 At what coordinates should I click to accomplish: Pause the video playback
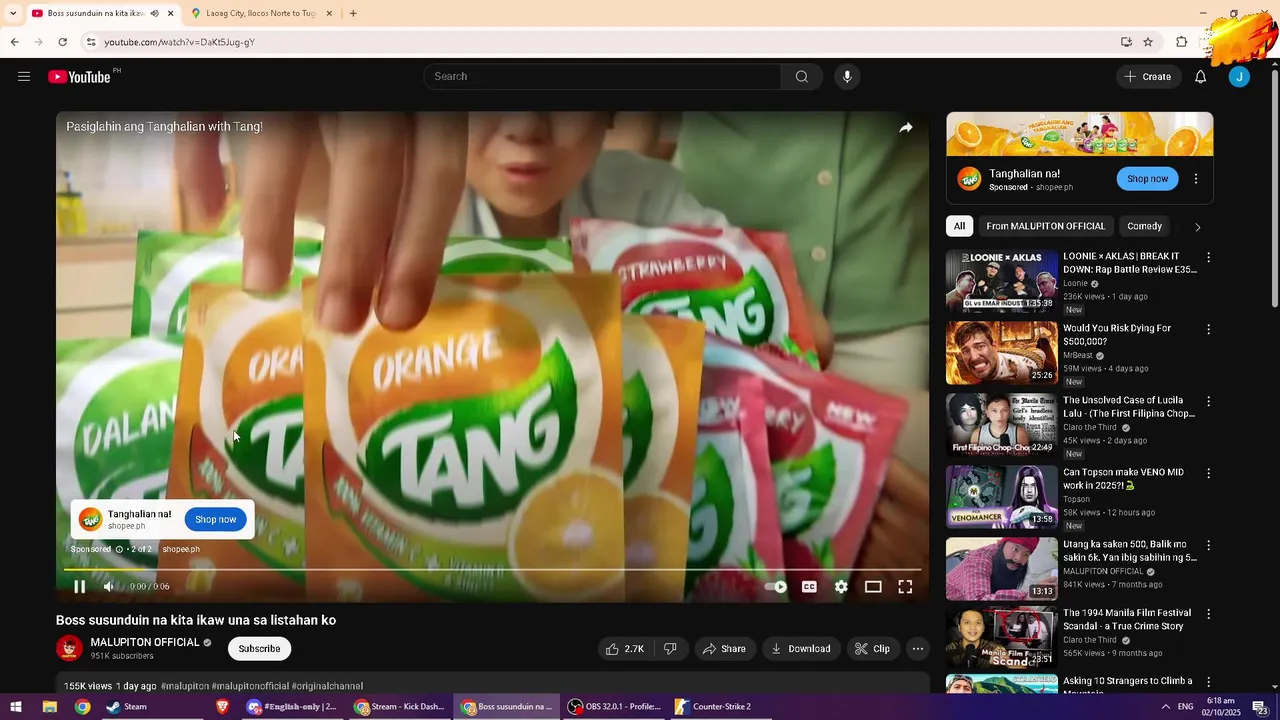(80, 587)
